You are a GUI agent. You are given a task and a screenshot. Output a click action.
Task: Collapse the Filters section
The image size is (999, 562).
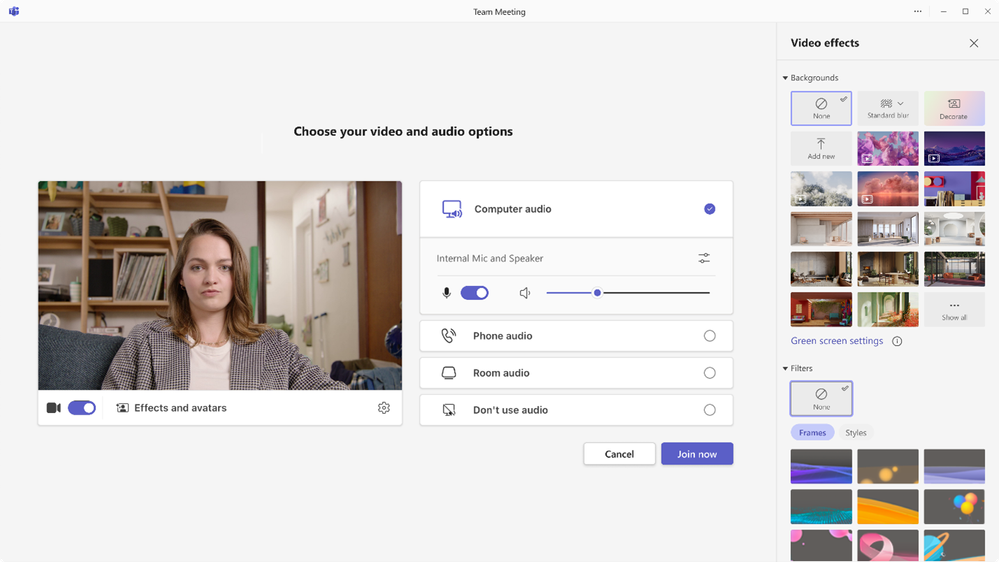[786, 368]
